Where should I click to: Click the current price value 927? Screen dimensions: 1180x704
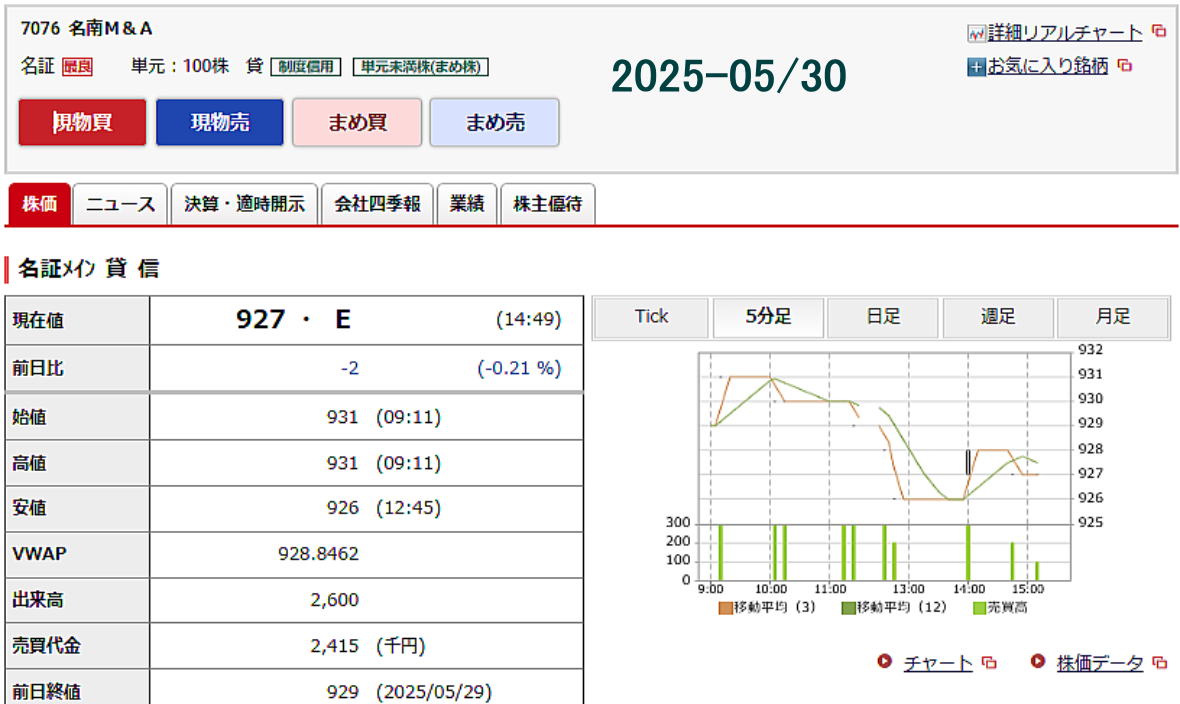(260, 319)
